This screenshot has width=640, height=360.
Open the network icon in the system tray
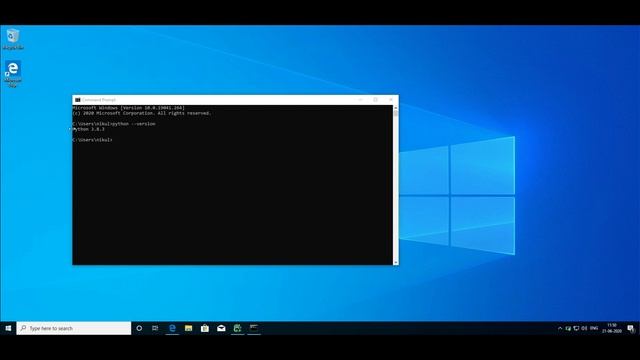(x=576, y=328)
